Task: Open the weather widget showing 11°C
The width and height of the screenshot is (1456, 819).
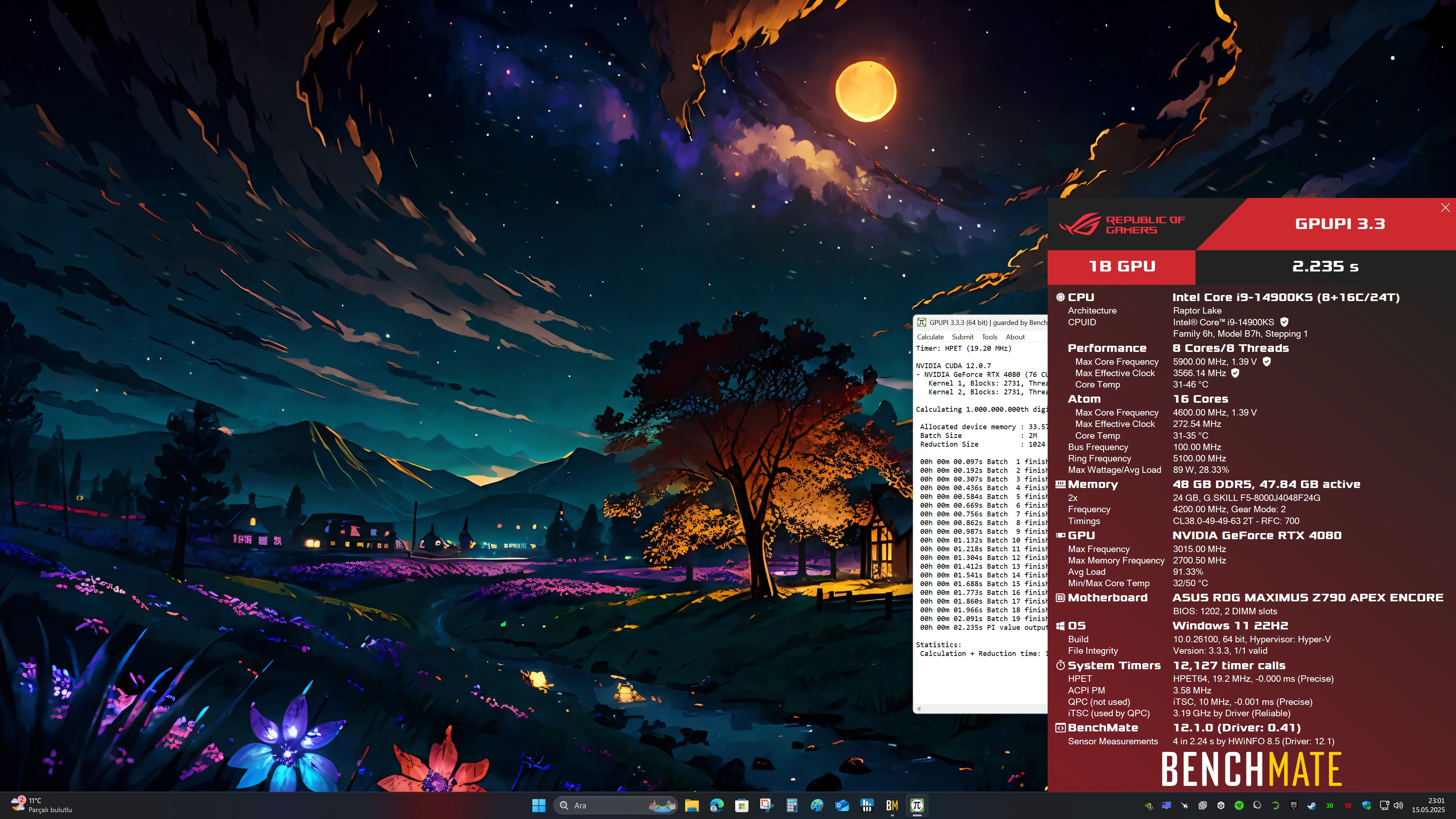Action: (x=42, y=805)
